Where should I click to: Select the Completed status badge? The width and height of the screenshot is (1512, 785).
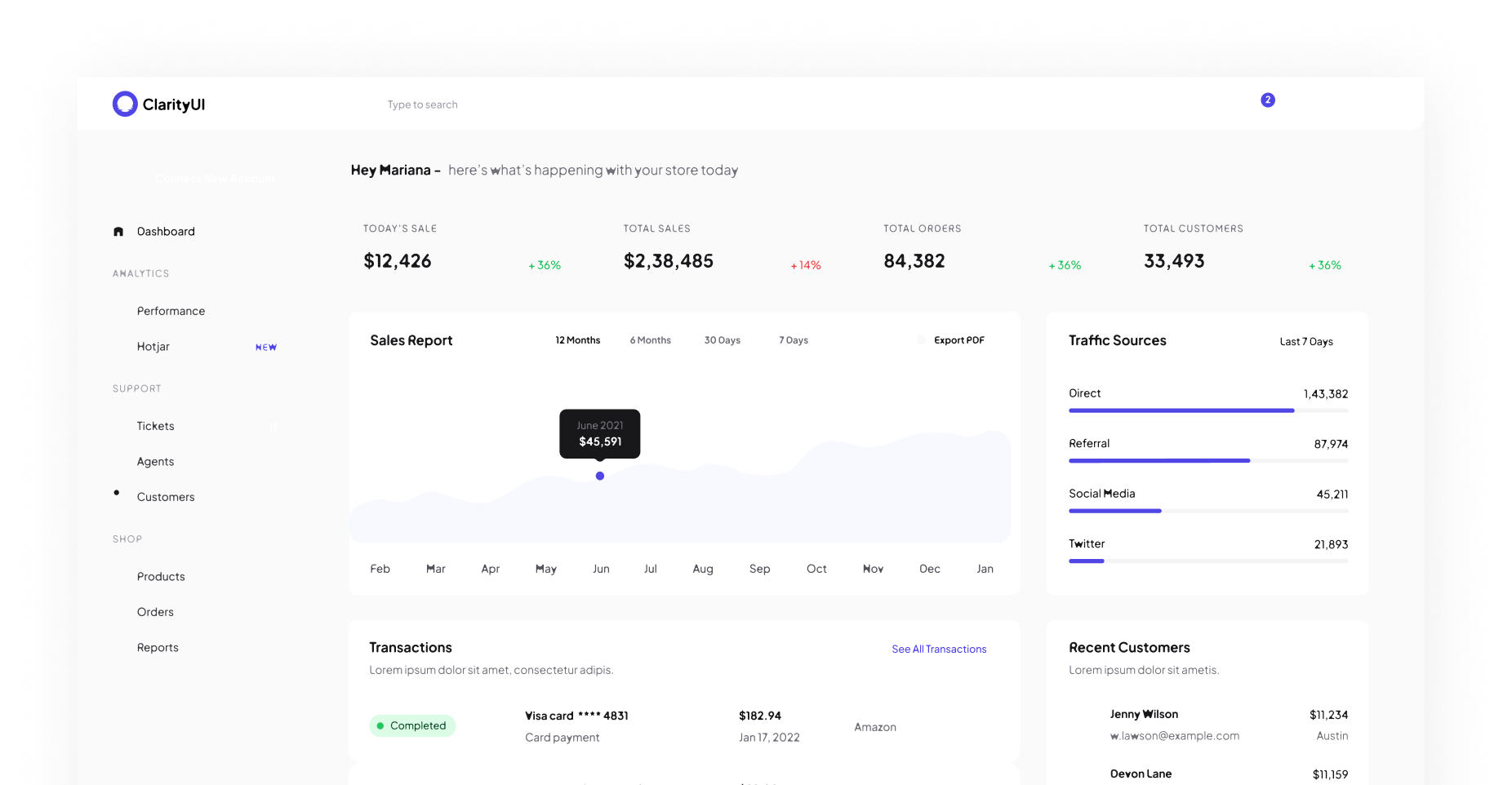pos(412,725)
